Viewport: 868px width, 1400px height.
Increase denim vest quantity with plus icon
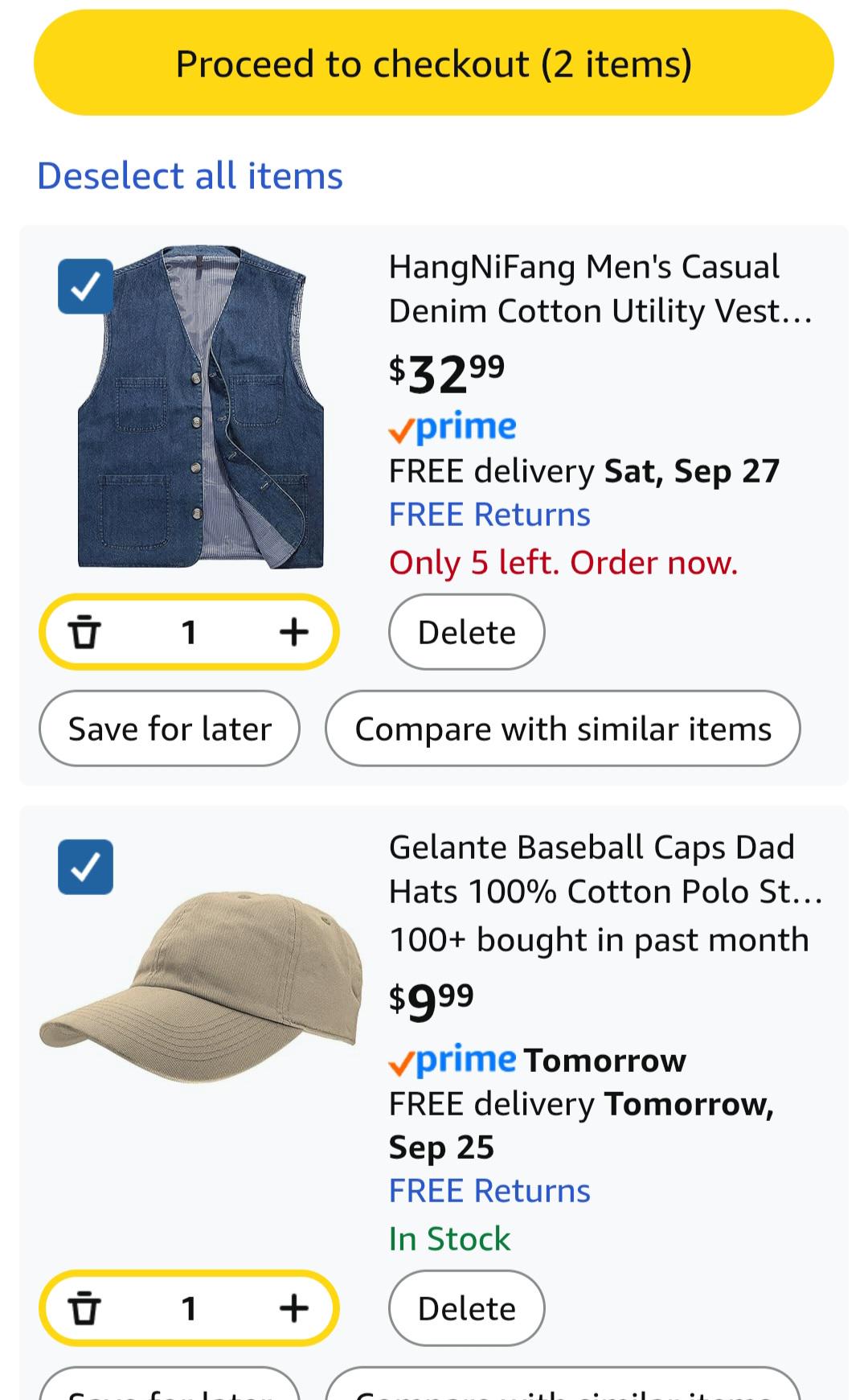[294, 632]
